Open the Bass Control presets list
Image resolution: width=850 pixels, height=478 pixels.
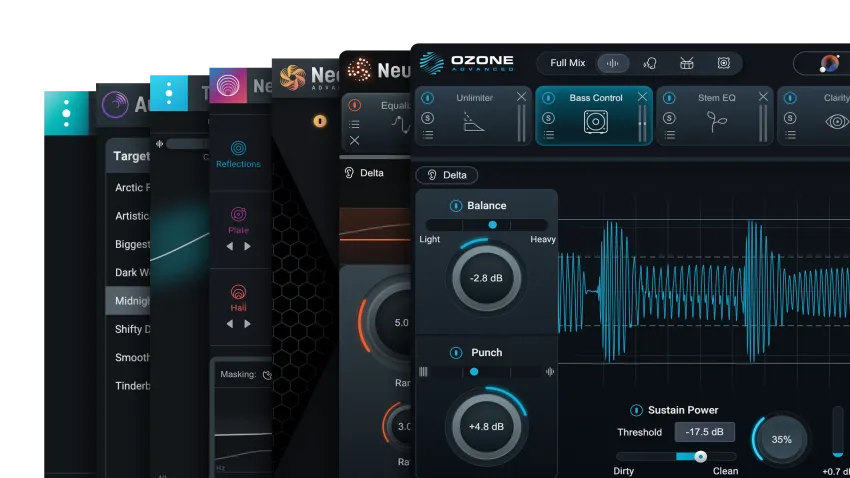coord(548,135)
